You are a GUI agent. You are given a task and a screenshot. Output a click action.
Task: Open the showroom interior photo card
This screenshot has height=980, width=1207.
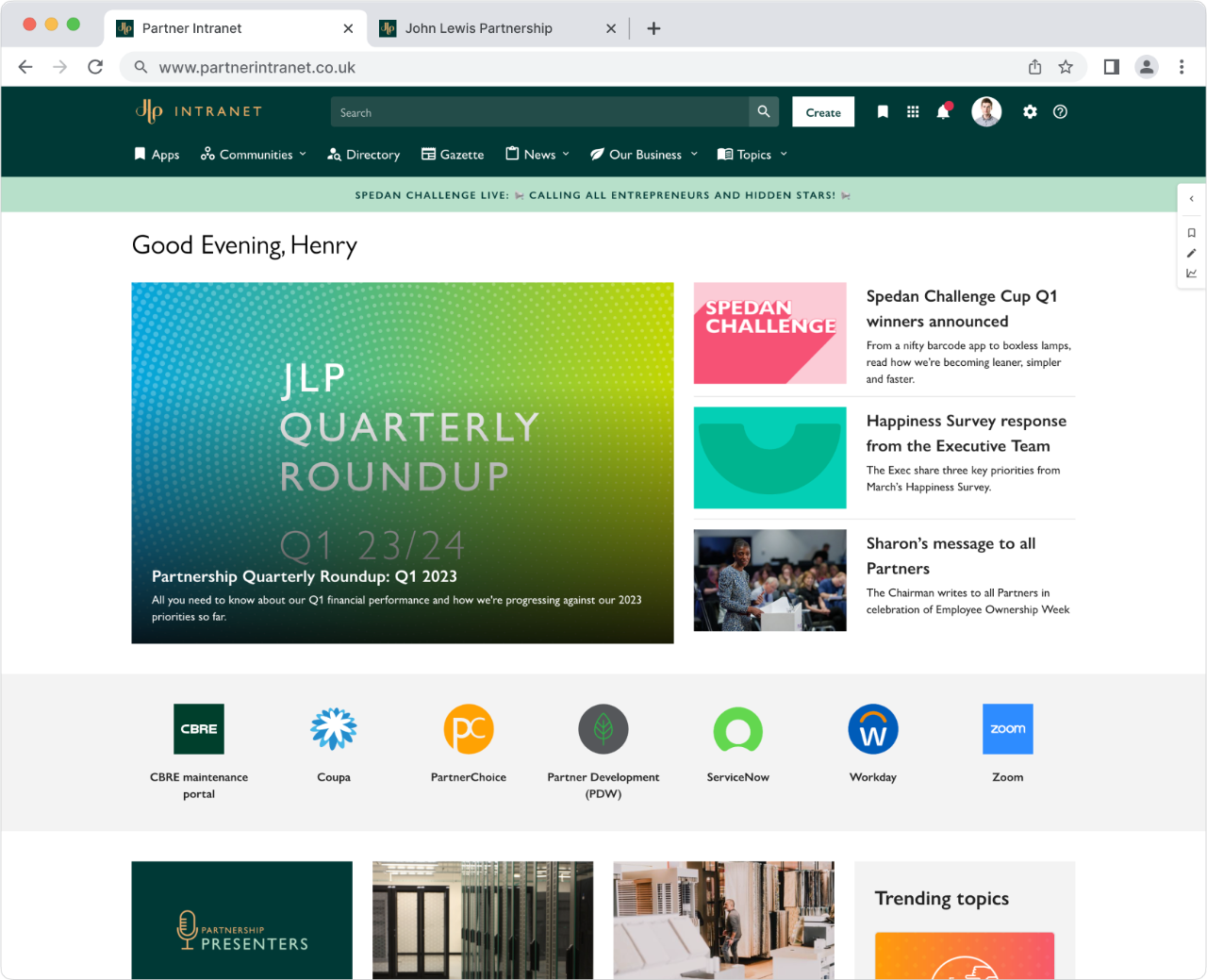(x=724, y=920)
